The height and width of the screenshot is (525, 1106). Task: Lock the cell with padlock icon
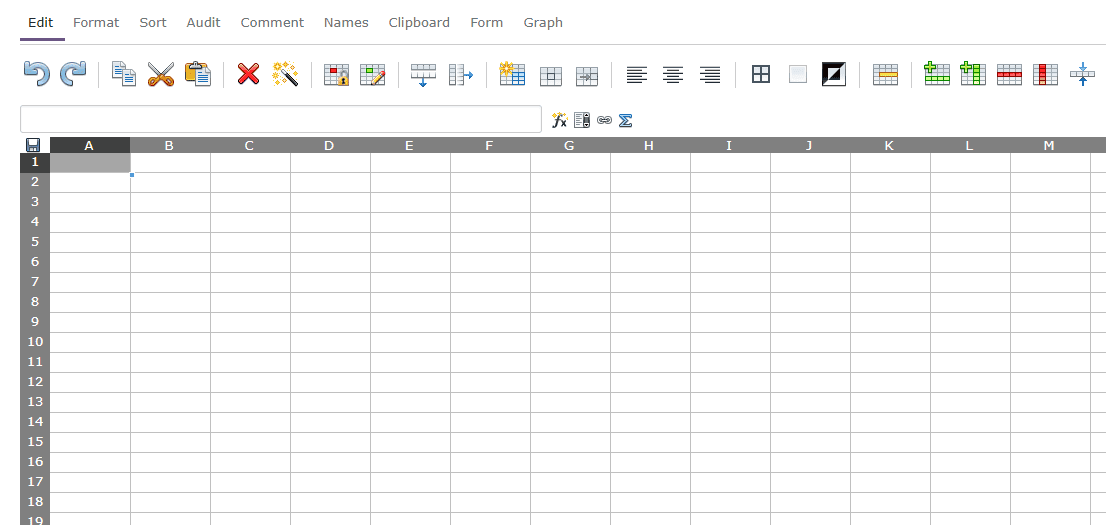336,74
